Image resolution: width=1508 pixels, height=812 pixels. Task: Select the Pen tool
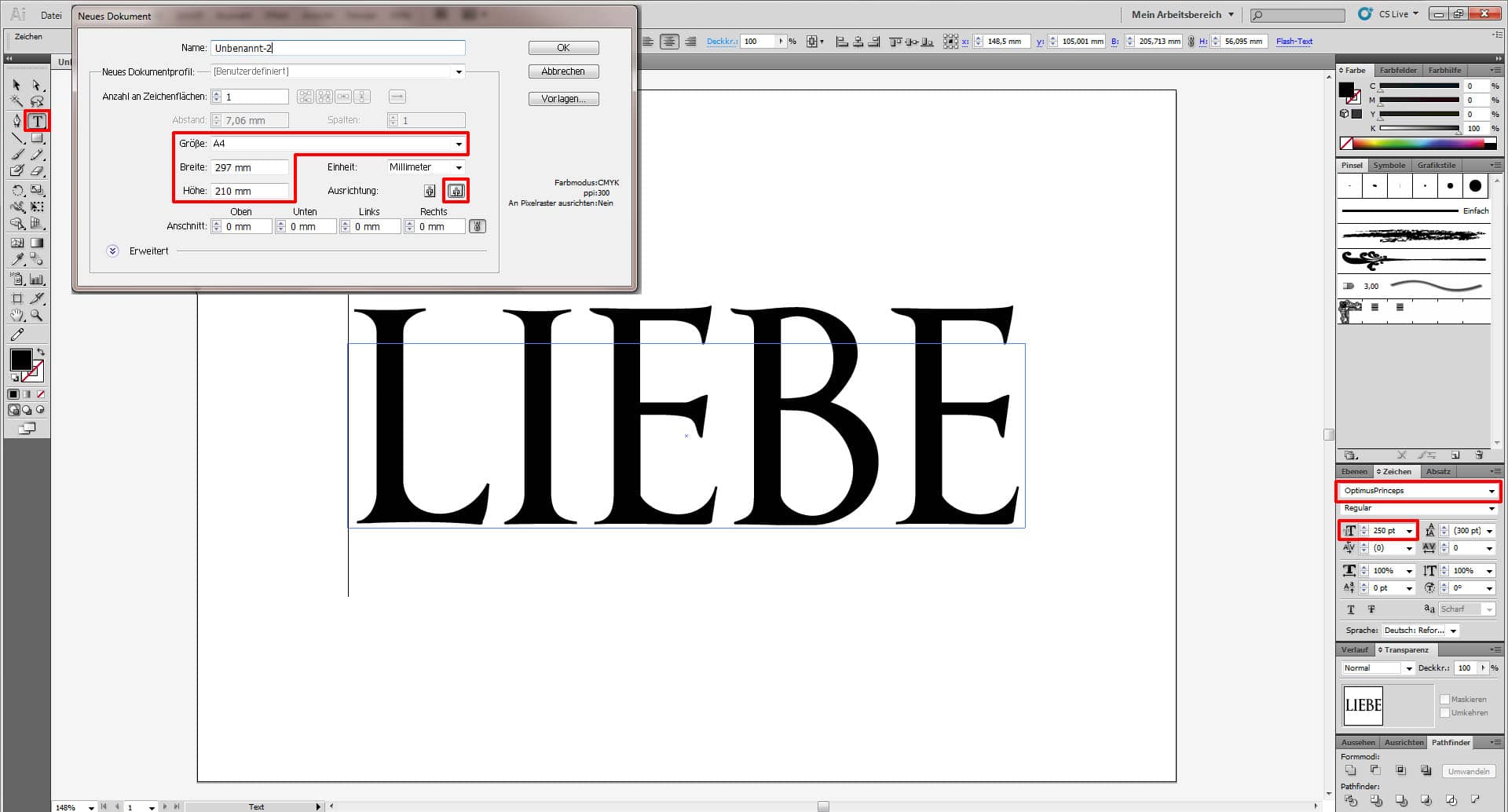16,121
